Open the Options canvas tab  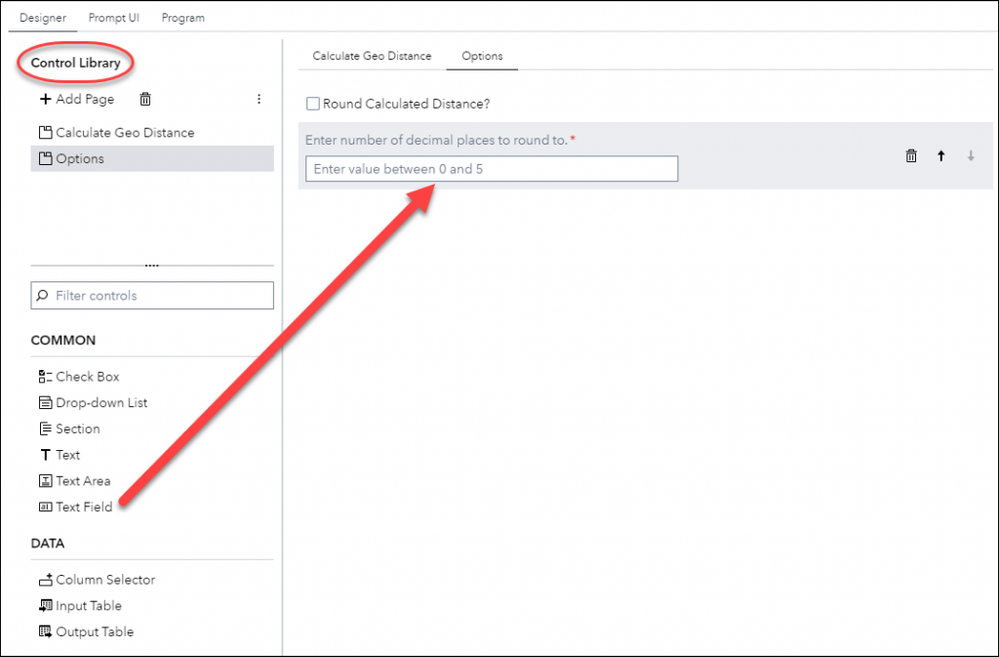pyautogui.click(x=482, y=56)
